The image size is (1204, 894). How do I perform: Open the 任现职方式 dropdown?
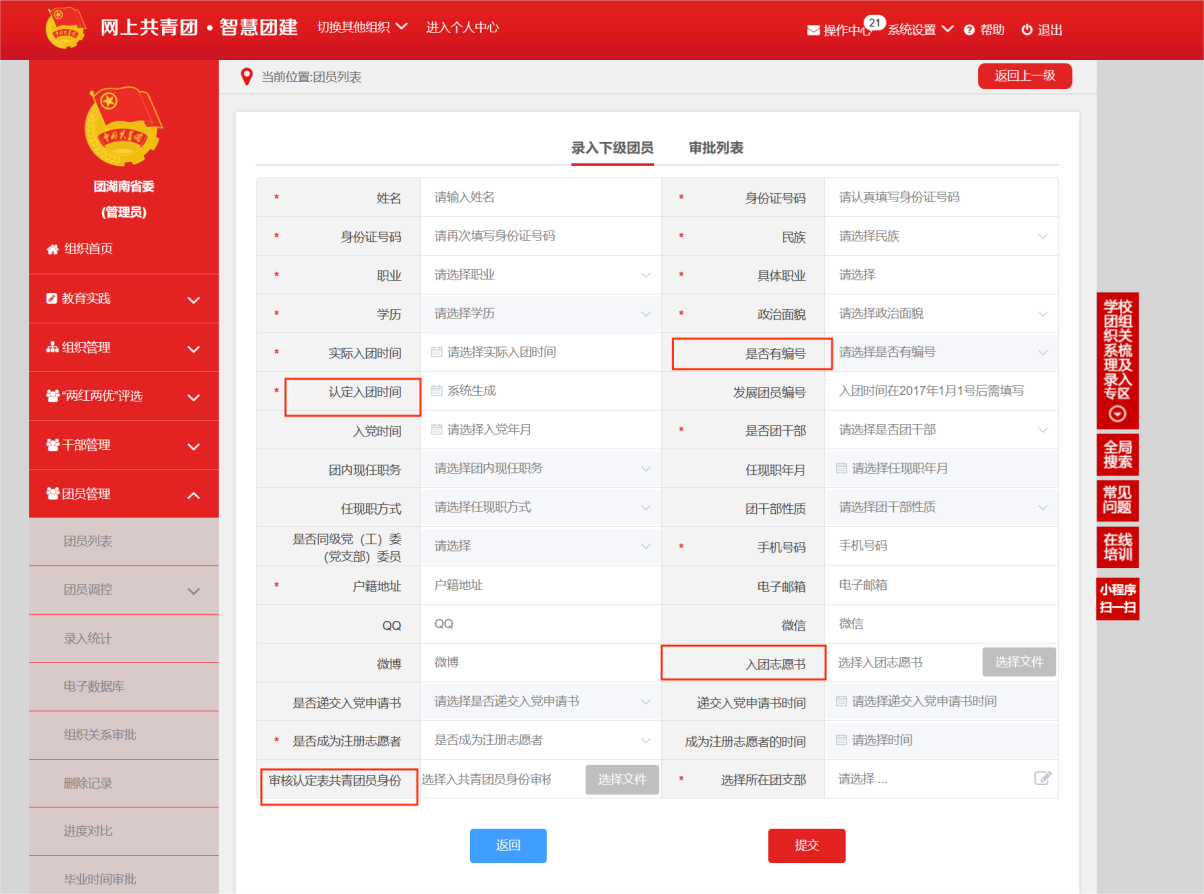540,507
